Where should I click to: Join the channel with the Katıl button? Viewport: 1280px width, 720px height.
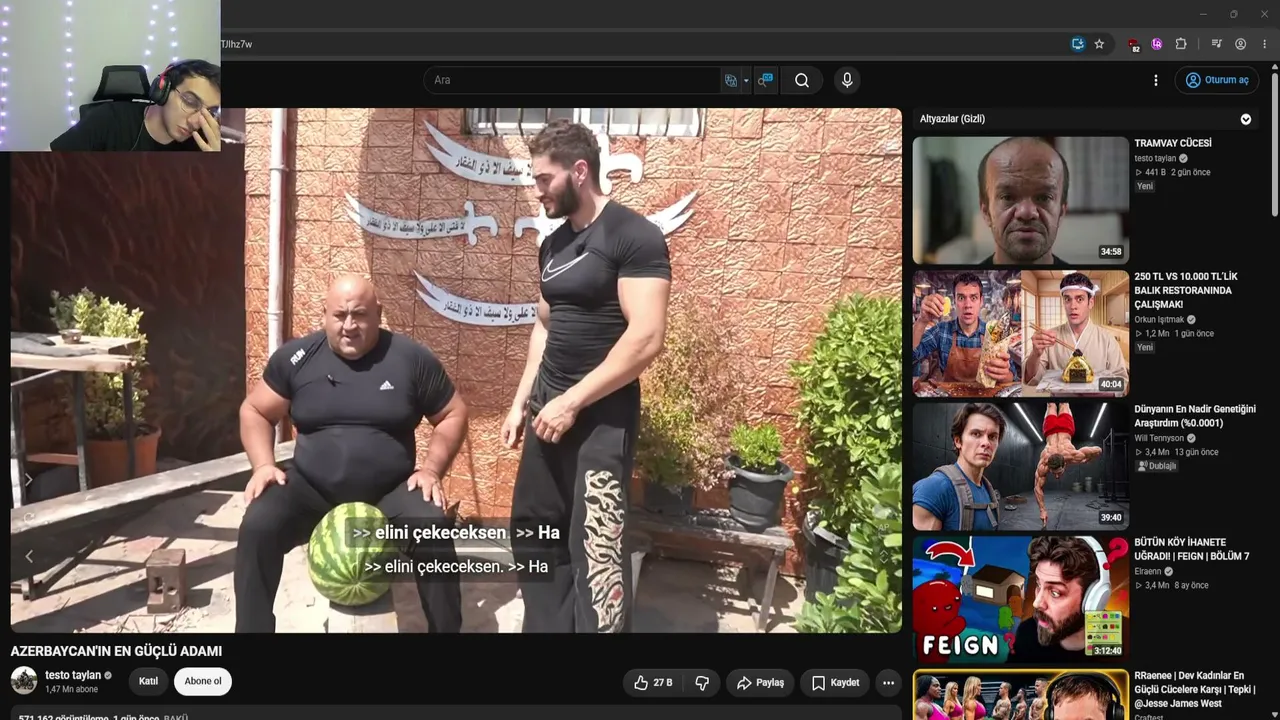tap(148, 681)
